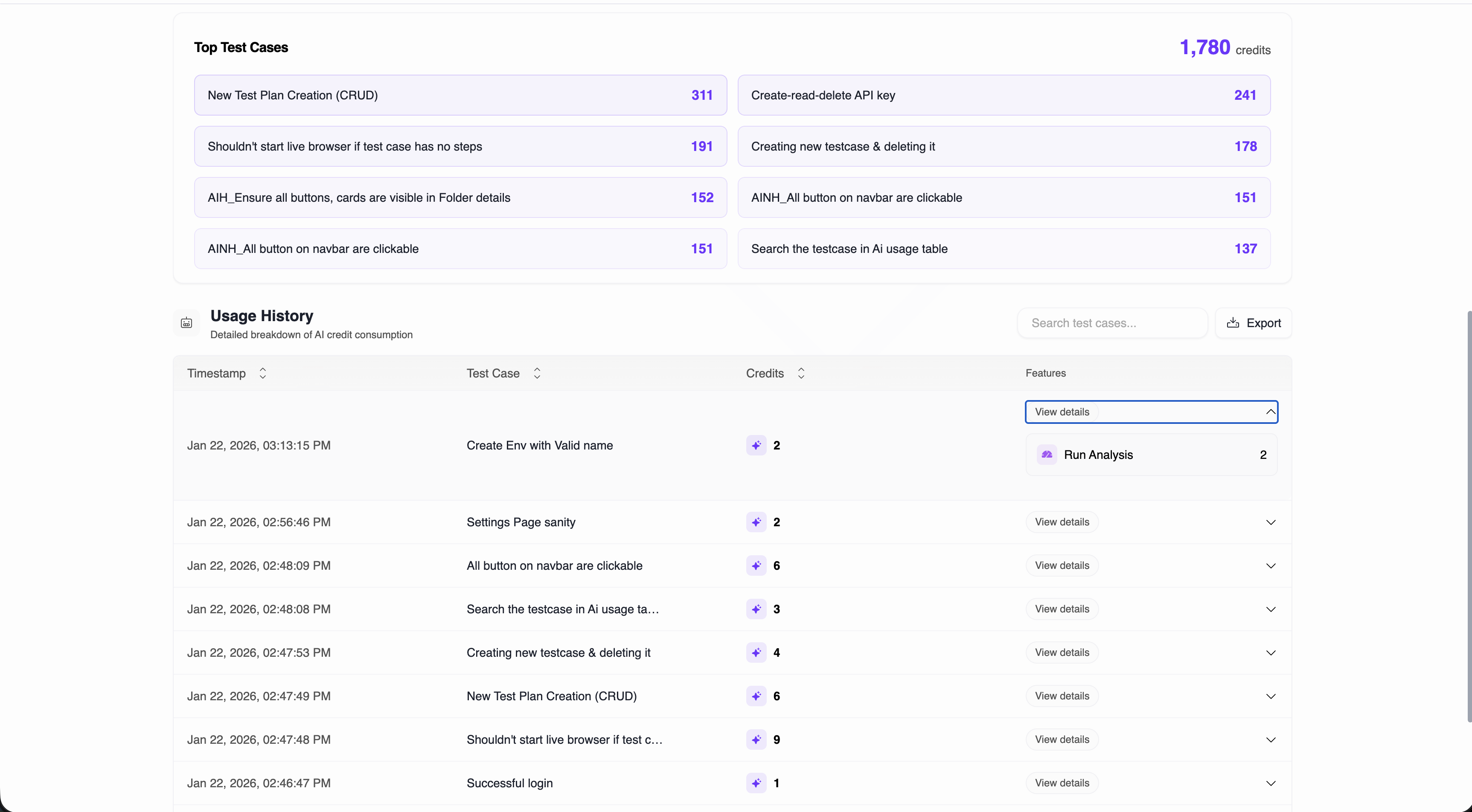Click View details for All button on navbar
The width and height of the screenshot is (1472, 812).
pos(1062,565)
